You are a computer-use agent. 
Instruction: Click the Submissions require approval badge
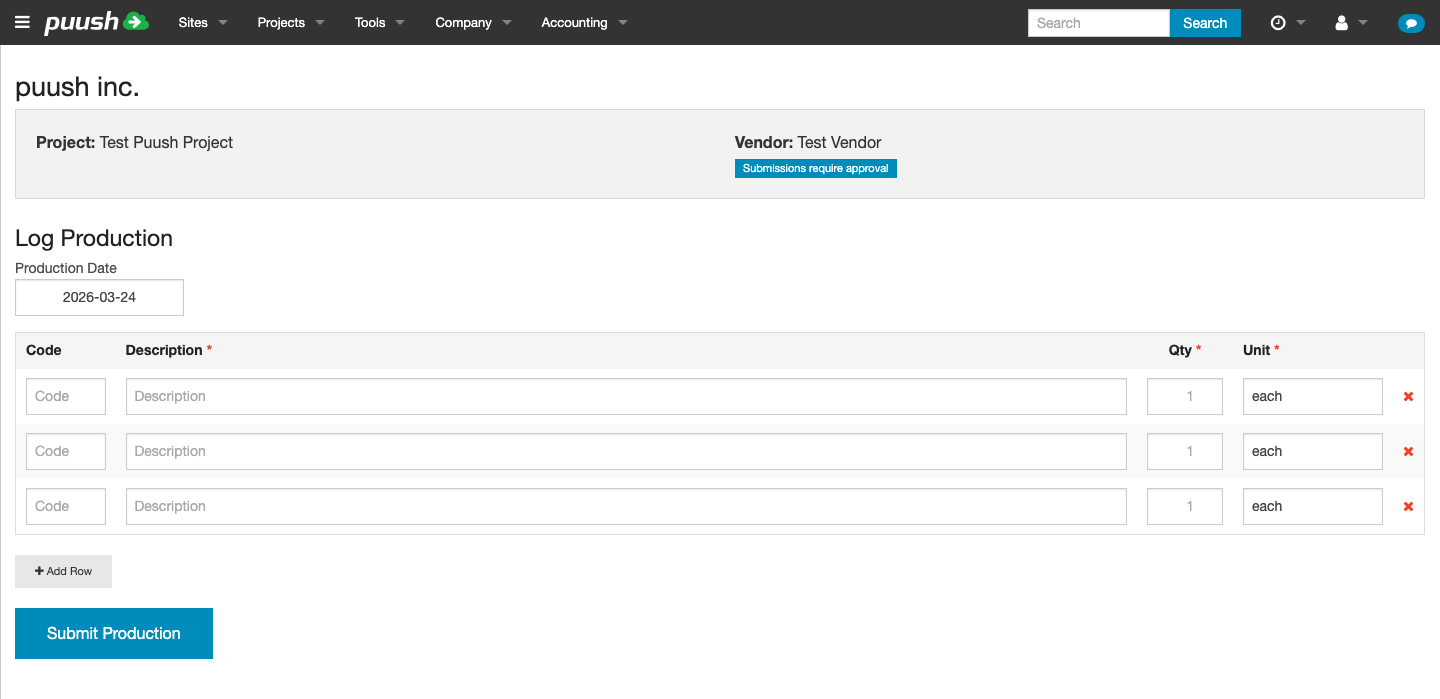coord(815,168)
